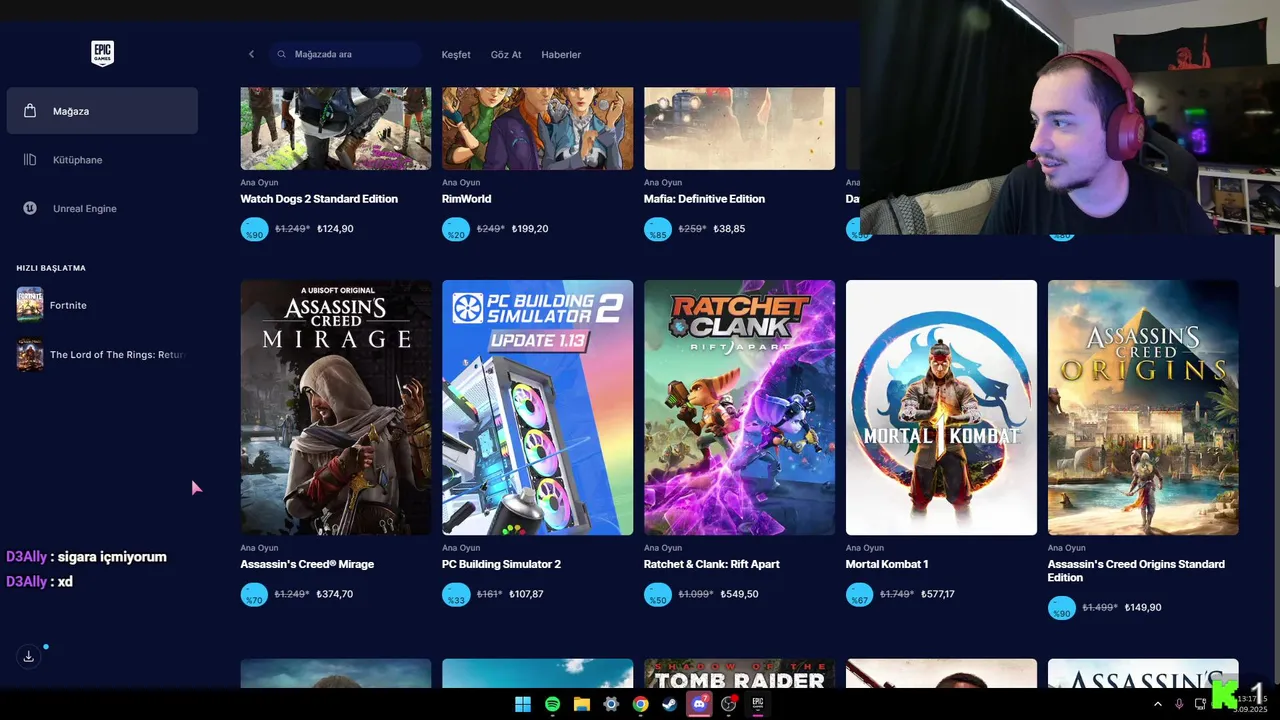1280x720 pixels.
Task: Click the %85 discount badge on Mafia
Action: [658, 229]
